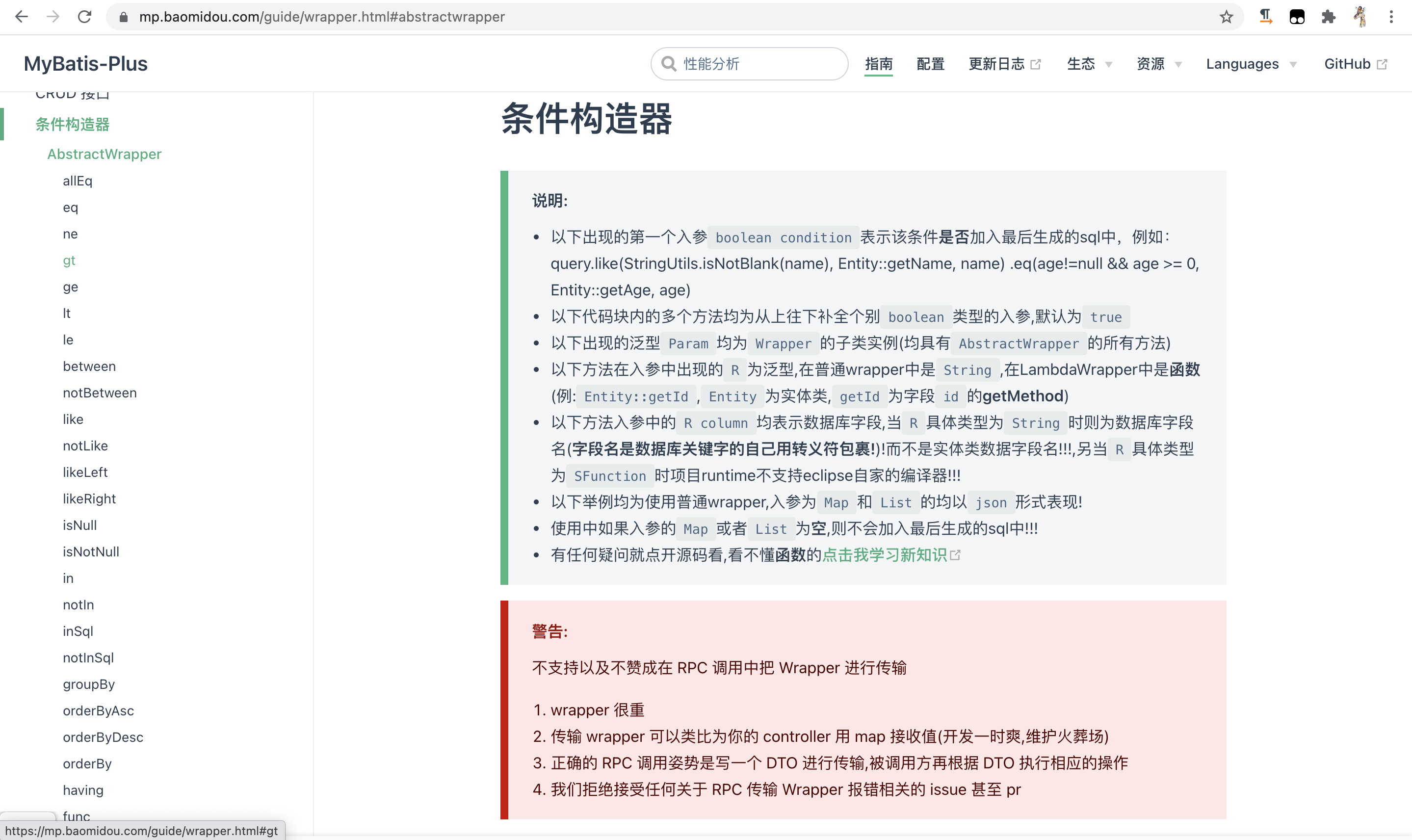Select gt in the sidebar tree
The image size is (1412, 840).
click(69, 261)
